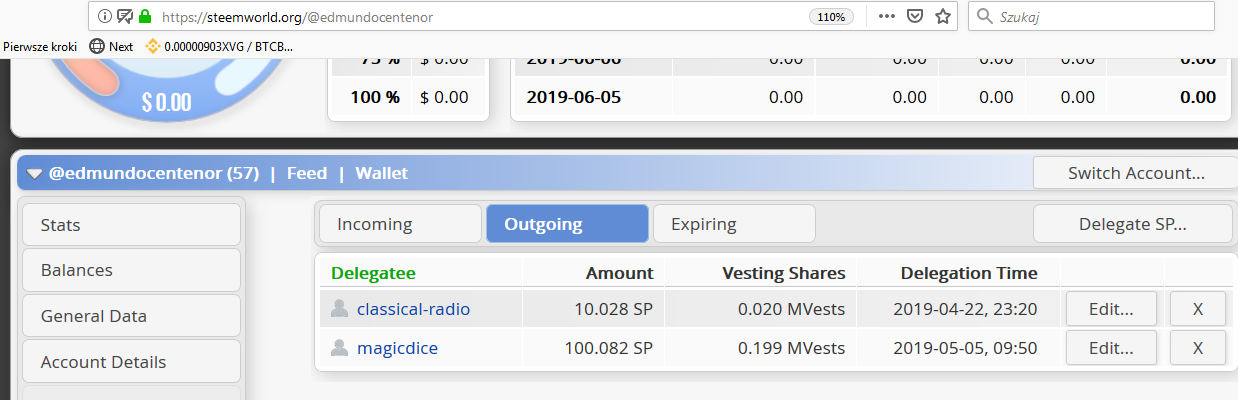Collapse the @edmundocentenor account panel triangle

click(x=35, y=174)
